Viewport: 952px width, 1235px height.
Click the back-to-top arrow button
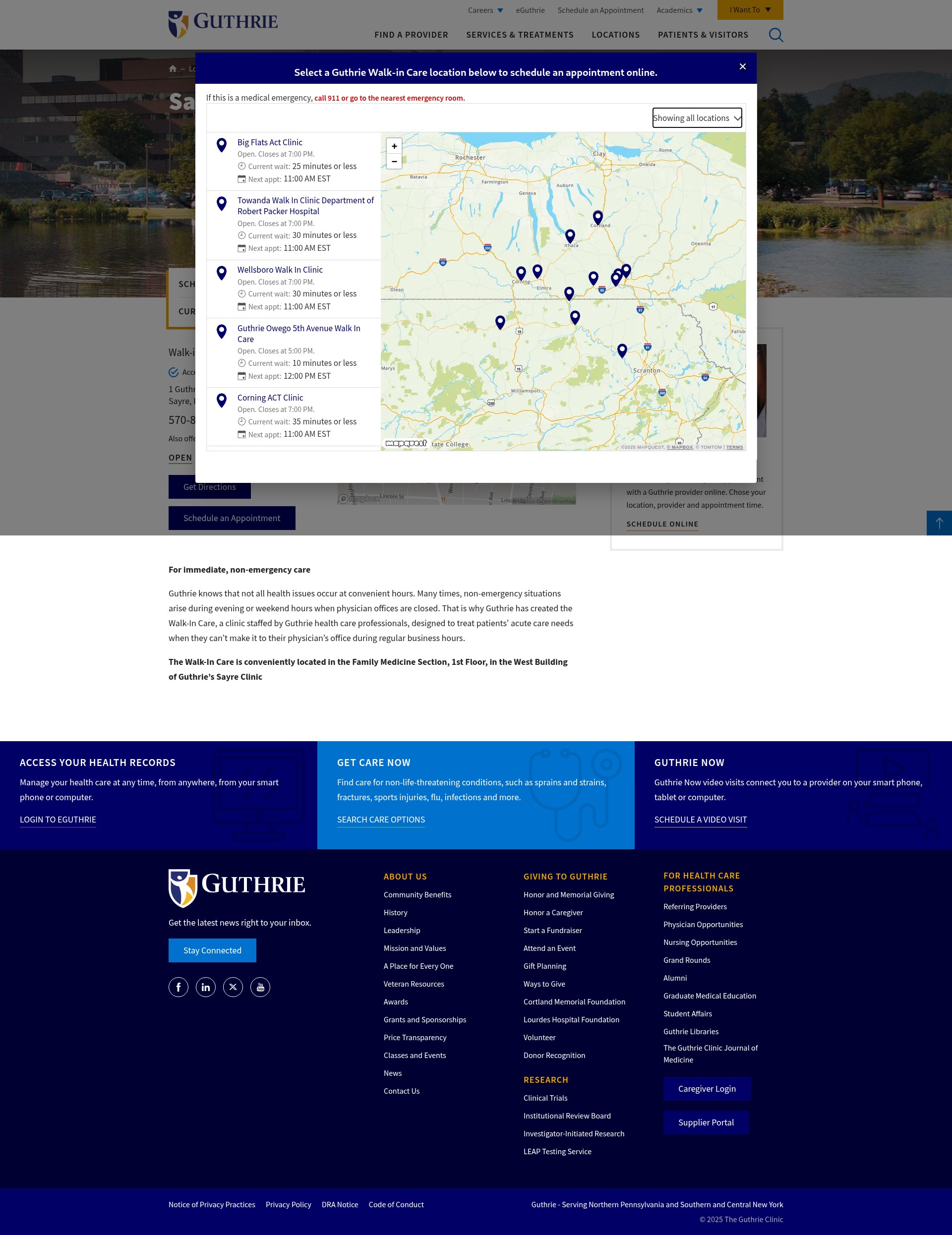(x=939, y=523)
